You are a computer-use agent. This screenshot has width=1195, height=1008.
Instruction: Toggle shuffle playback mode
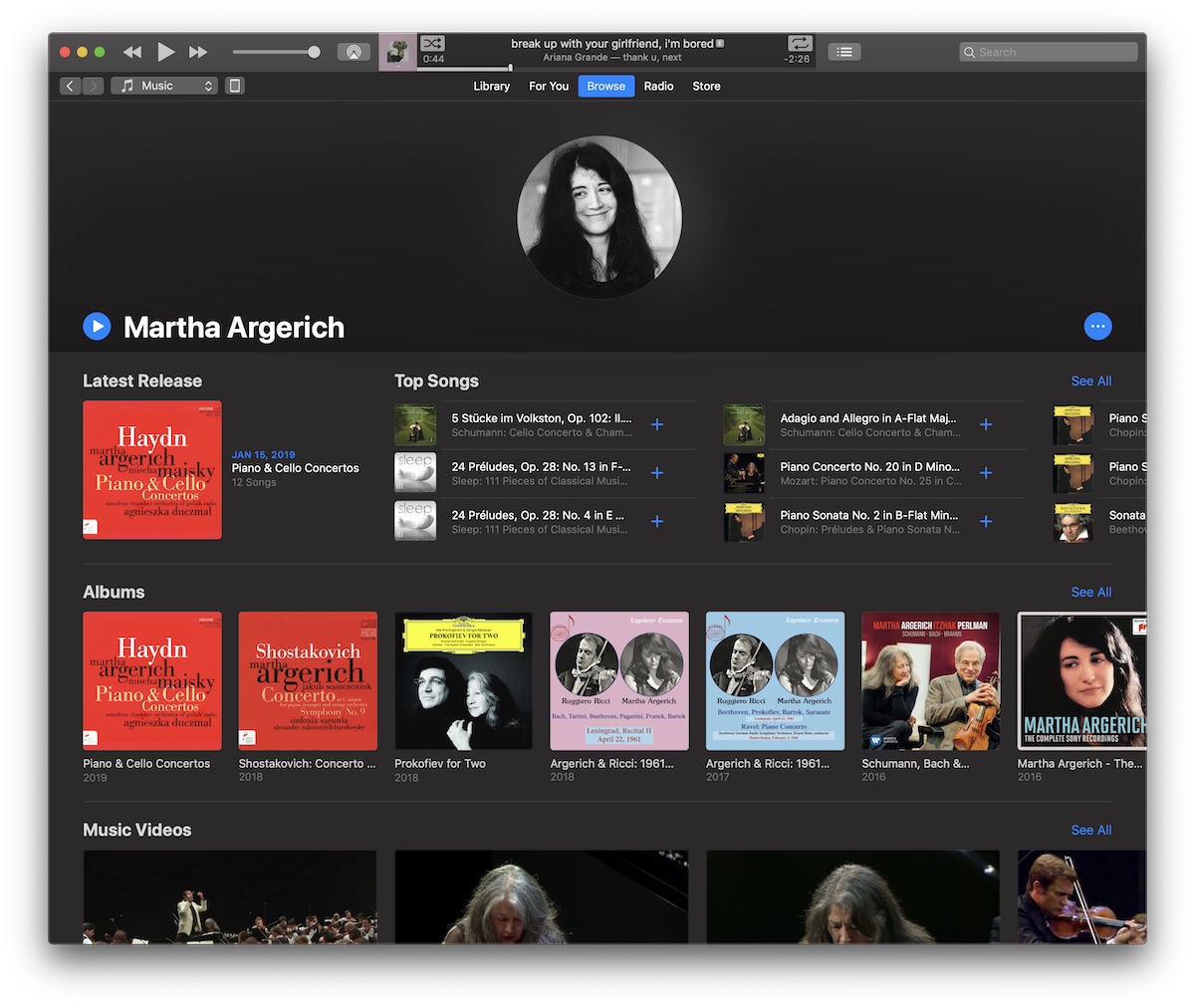pyautogui.click(x=432, y=44)
